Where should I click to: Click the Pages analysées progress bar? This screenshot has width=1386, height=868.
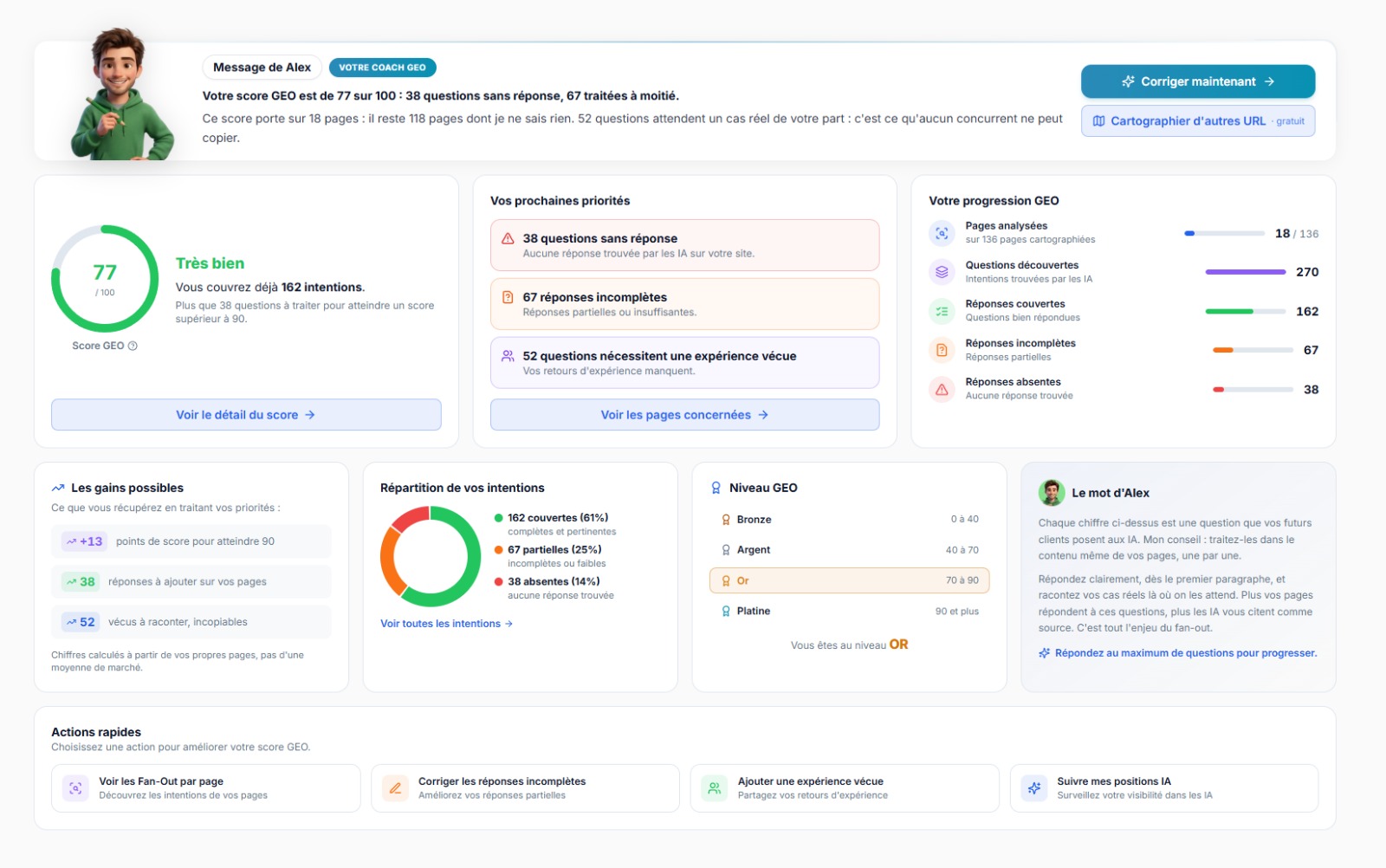tap(1224, 234)
